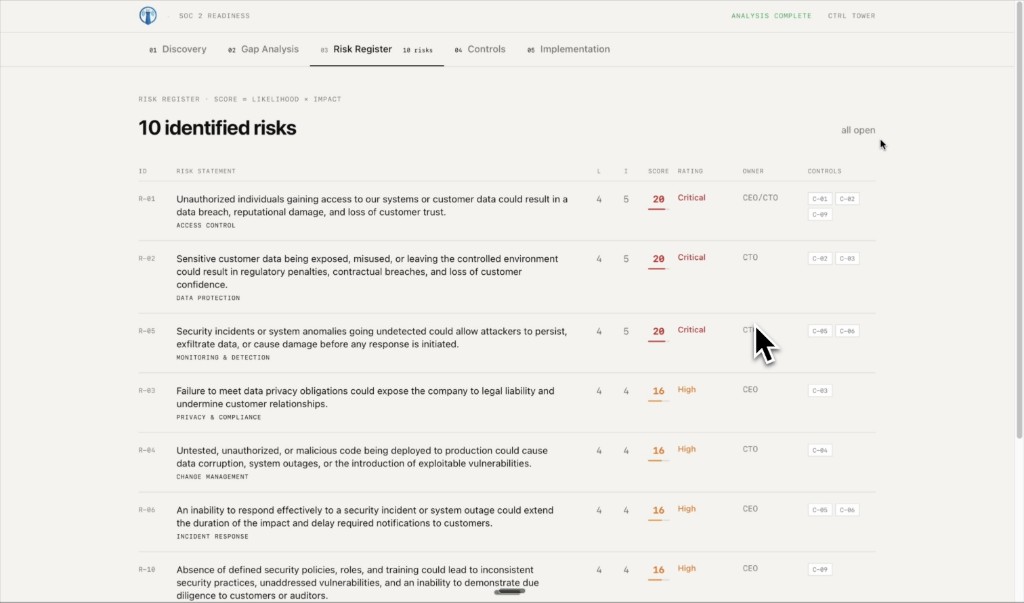Click the lighthouse logo icon in the header

pos(148,15)
